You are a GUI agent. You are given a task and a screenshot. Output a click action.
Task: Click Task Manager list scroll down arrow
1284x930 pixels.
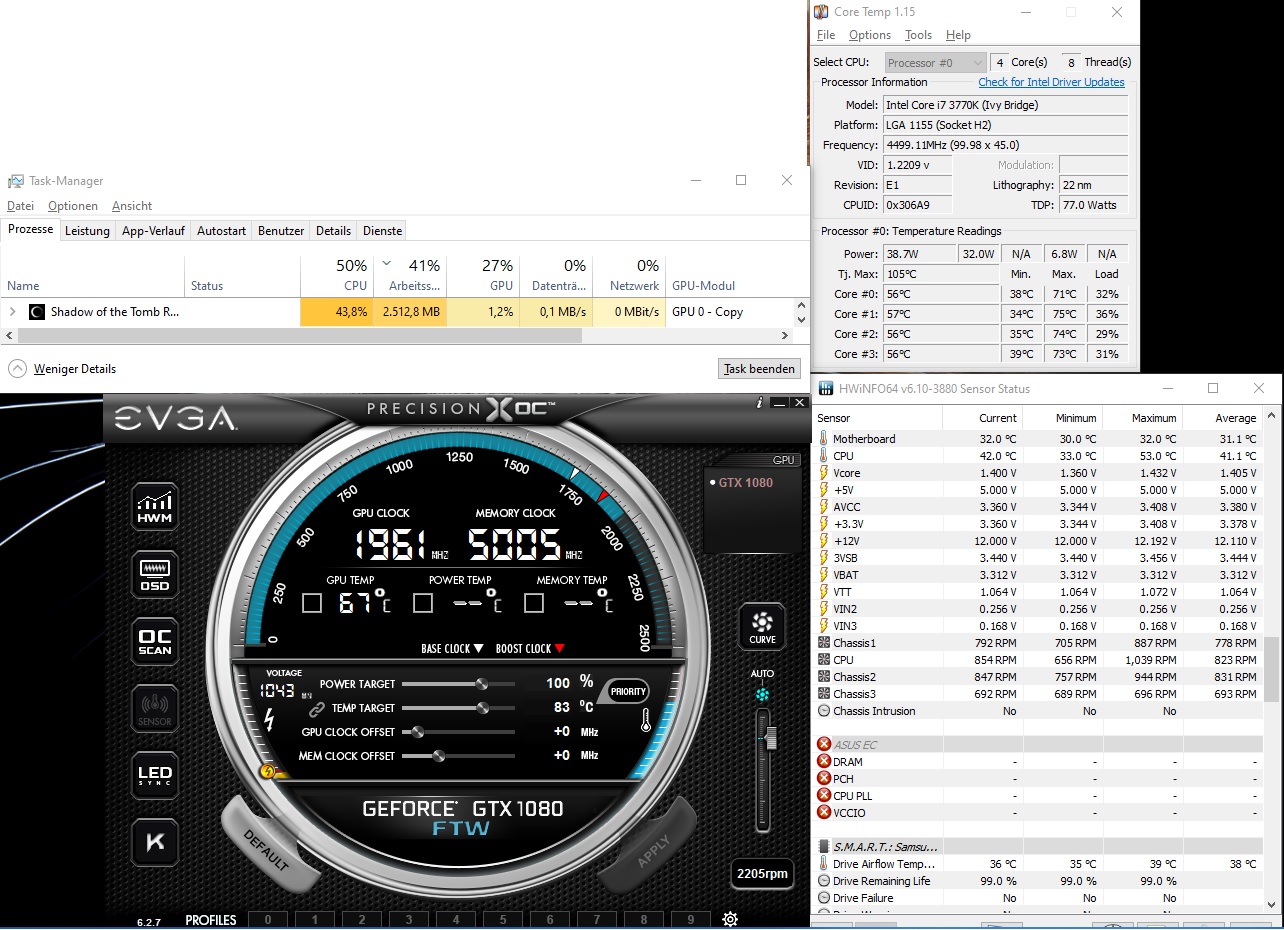[x=800, y=319]
